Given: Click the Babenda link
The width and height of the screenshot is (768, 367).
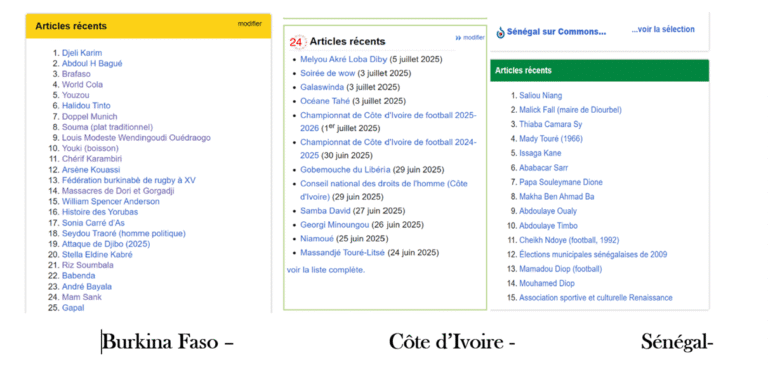Looking at the screenshot, I should pos(78,275).
